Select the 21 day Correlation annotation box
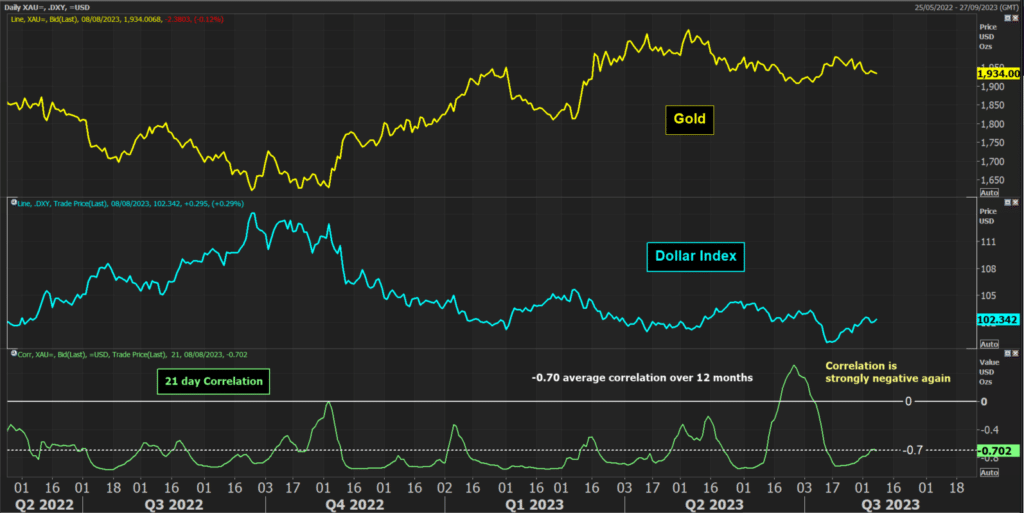 [214, 382]
